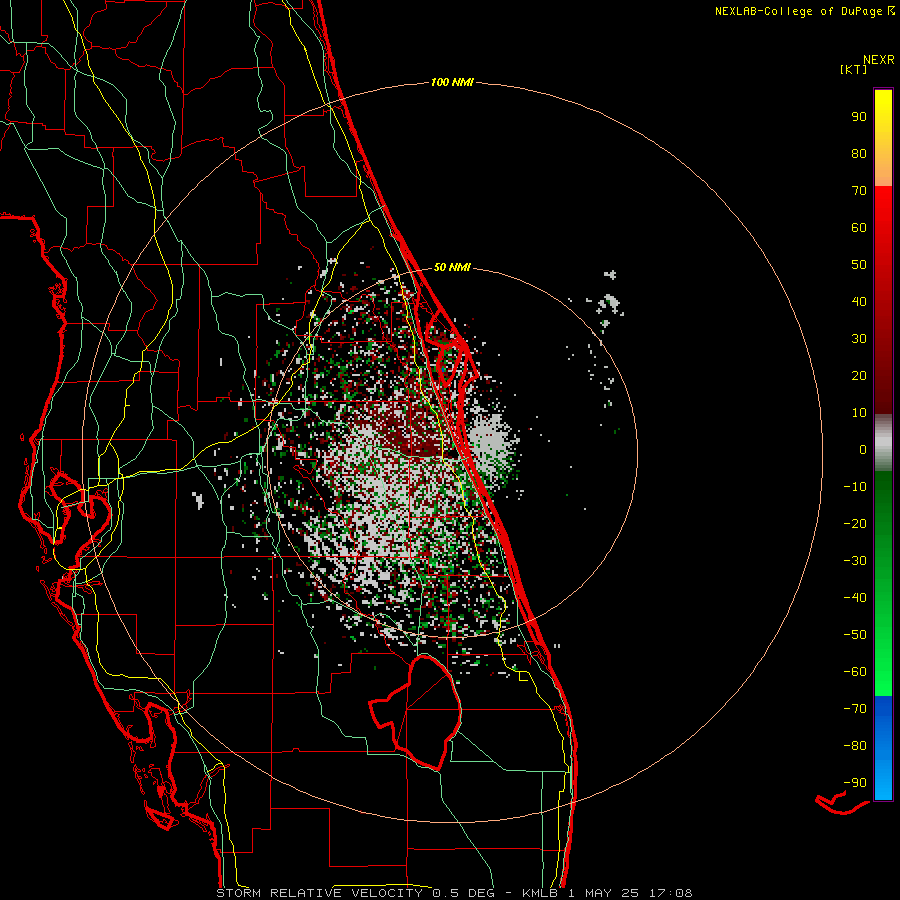Click the gray offshore echo cluster east of coast
Image resolution: width=900 pixels, height=900 pixels.
click(x=491, y=442)
